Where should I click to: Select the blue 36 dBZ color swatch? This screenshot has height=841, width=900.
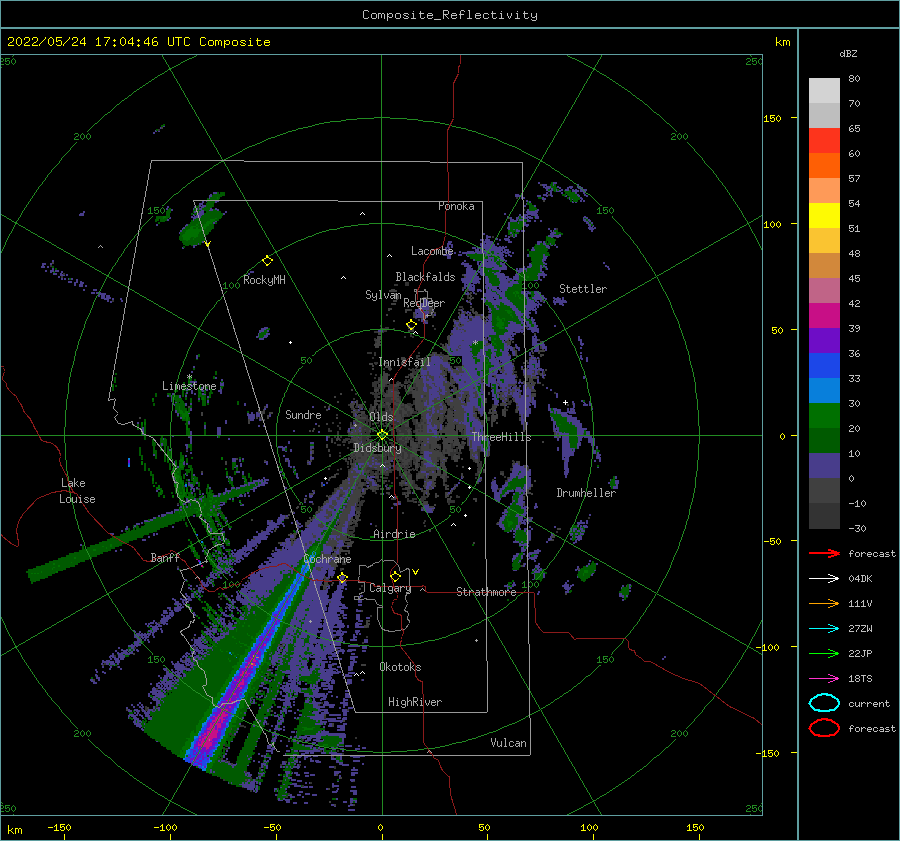click(824, 365)
